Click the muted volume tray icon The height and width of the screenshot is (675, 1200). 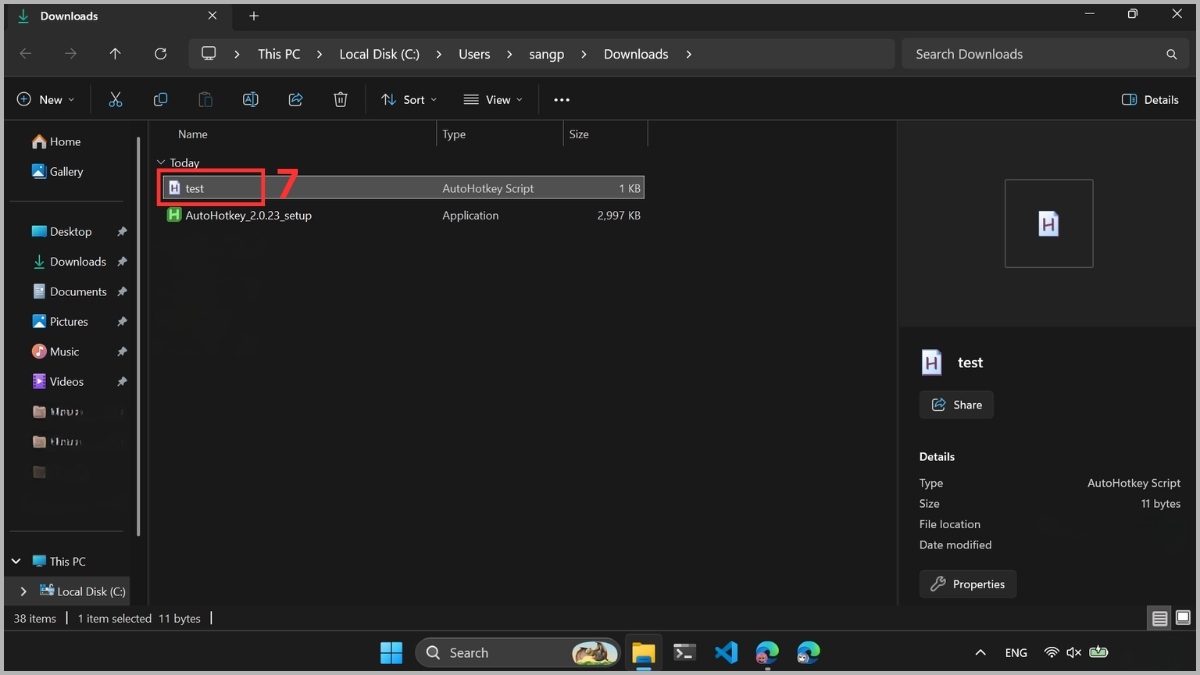[1074, 653]
